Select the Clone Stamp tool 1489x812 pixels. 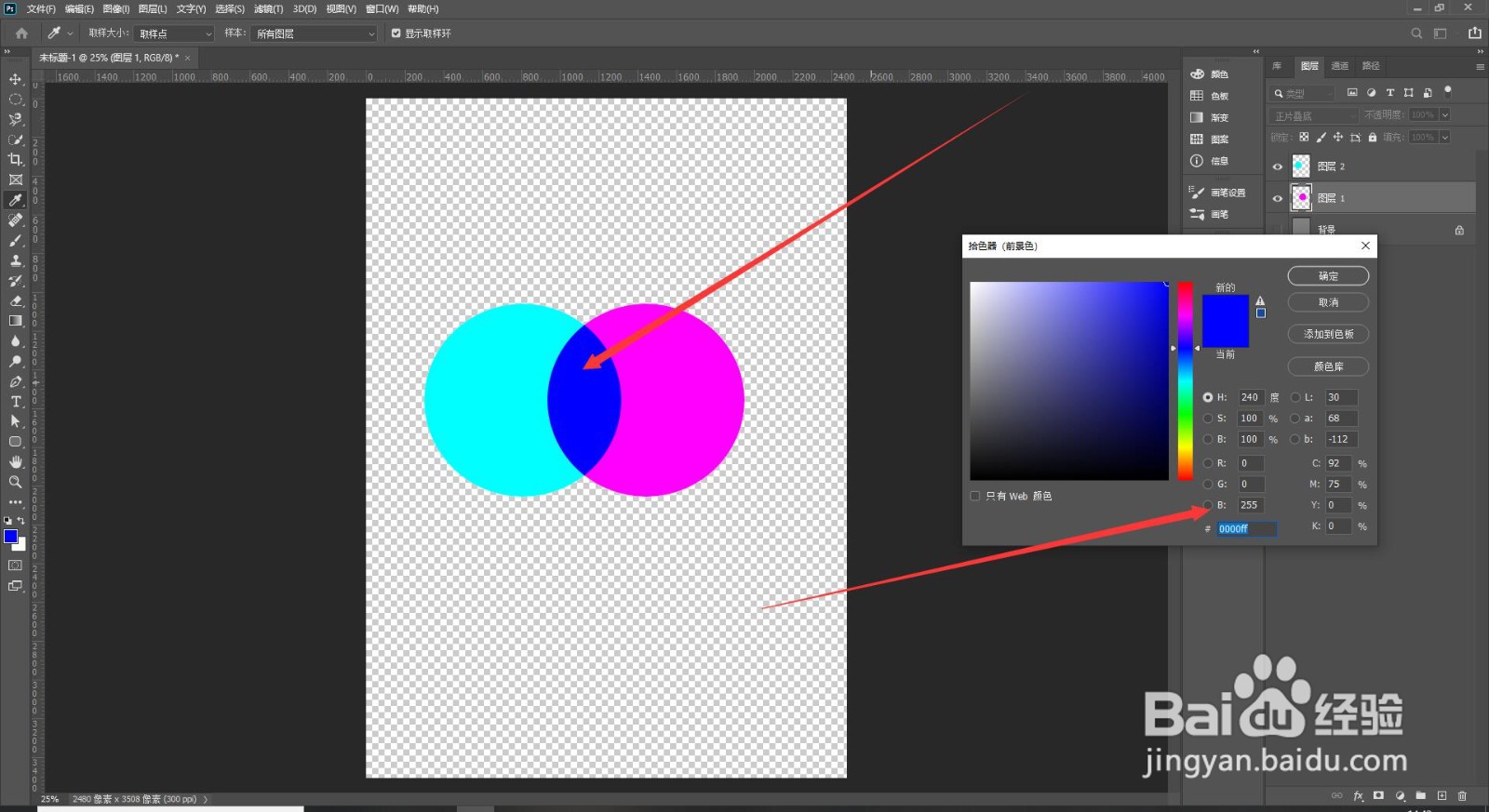[x=15, y=260]
